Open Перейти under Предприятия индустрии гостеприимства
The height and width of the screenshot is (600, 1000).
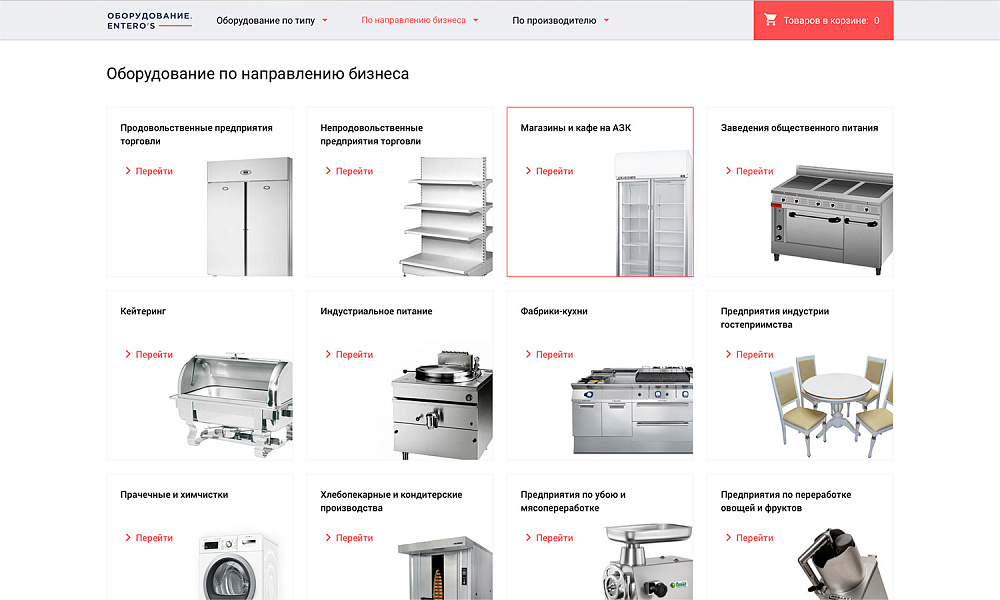pyautogui.click(x=752, y=354)
